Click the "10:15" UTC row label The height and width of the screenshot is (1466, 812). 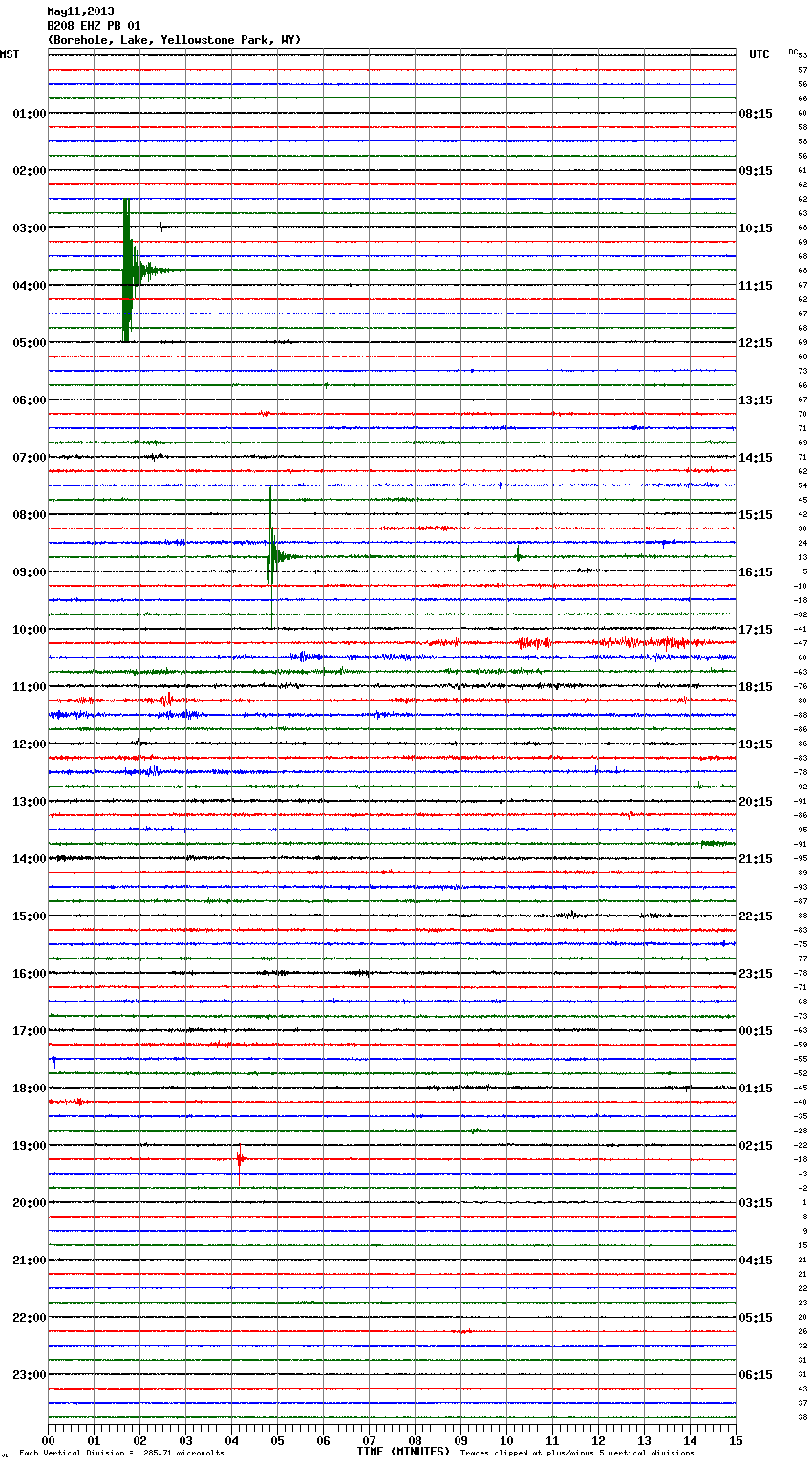[x=756, y=228]
